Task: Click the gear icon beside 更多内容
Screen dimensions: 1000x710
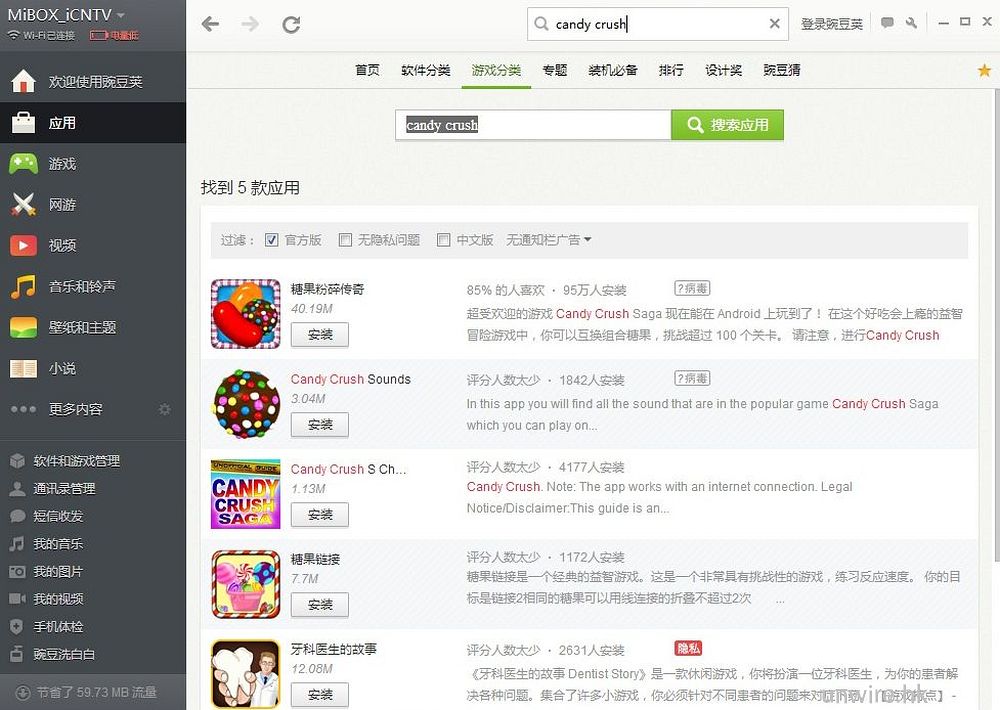Action: [x=165, y=410]
